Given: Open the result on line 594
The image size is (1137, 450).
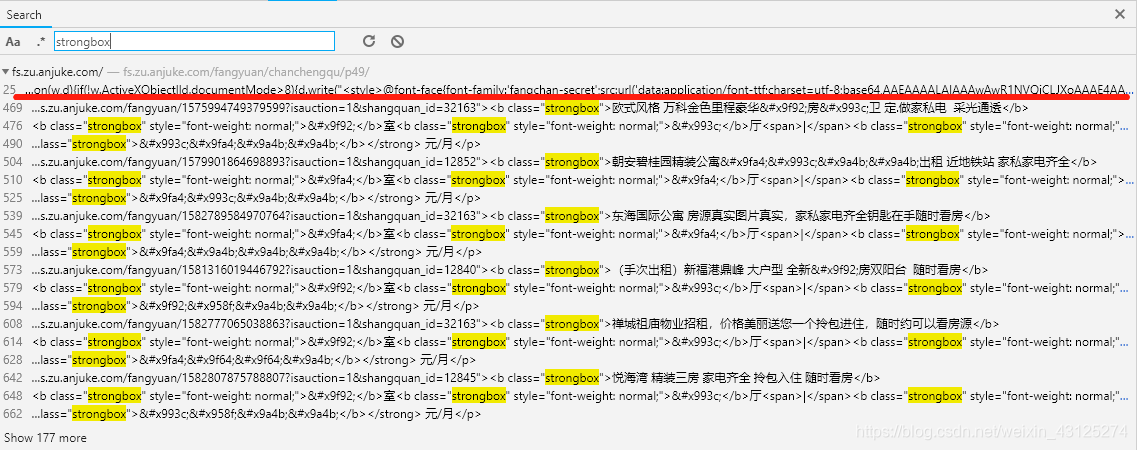Looking at the screenshot, I should [568, 306].
